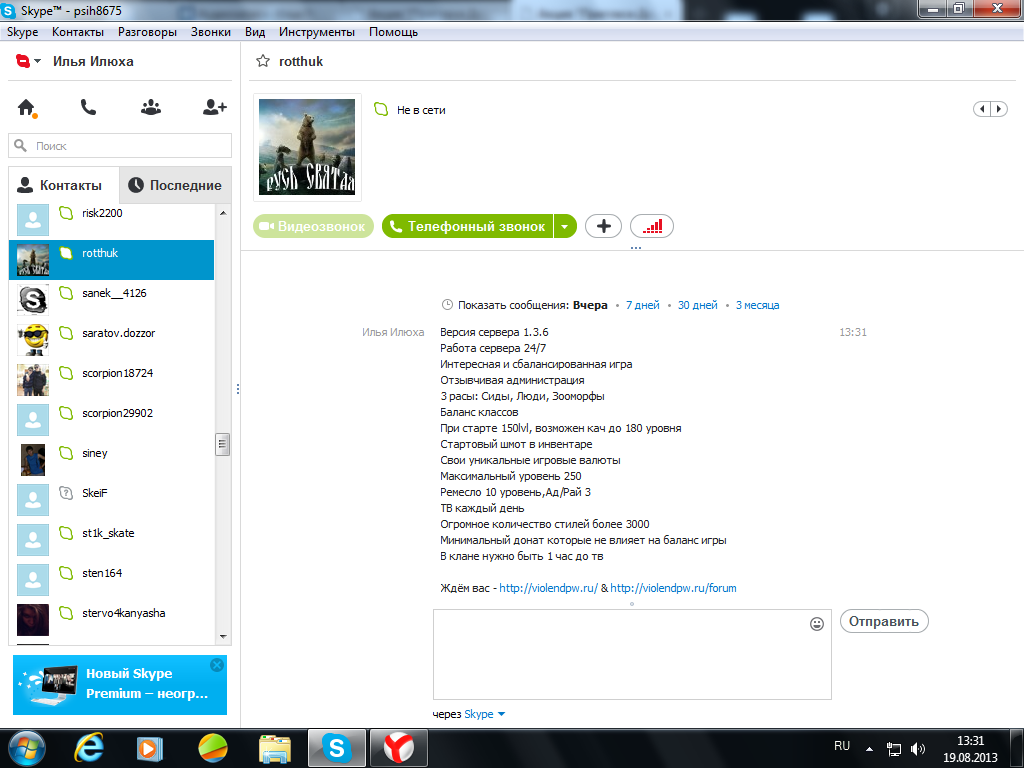The width and height of the screenshot is (1024, 768).
Task: Select contact sten164
Action: click(112, 580)
